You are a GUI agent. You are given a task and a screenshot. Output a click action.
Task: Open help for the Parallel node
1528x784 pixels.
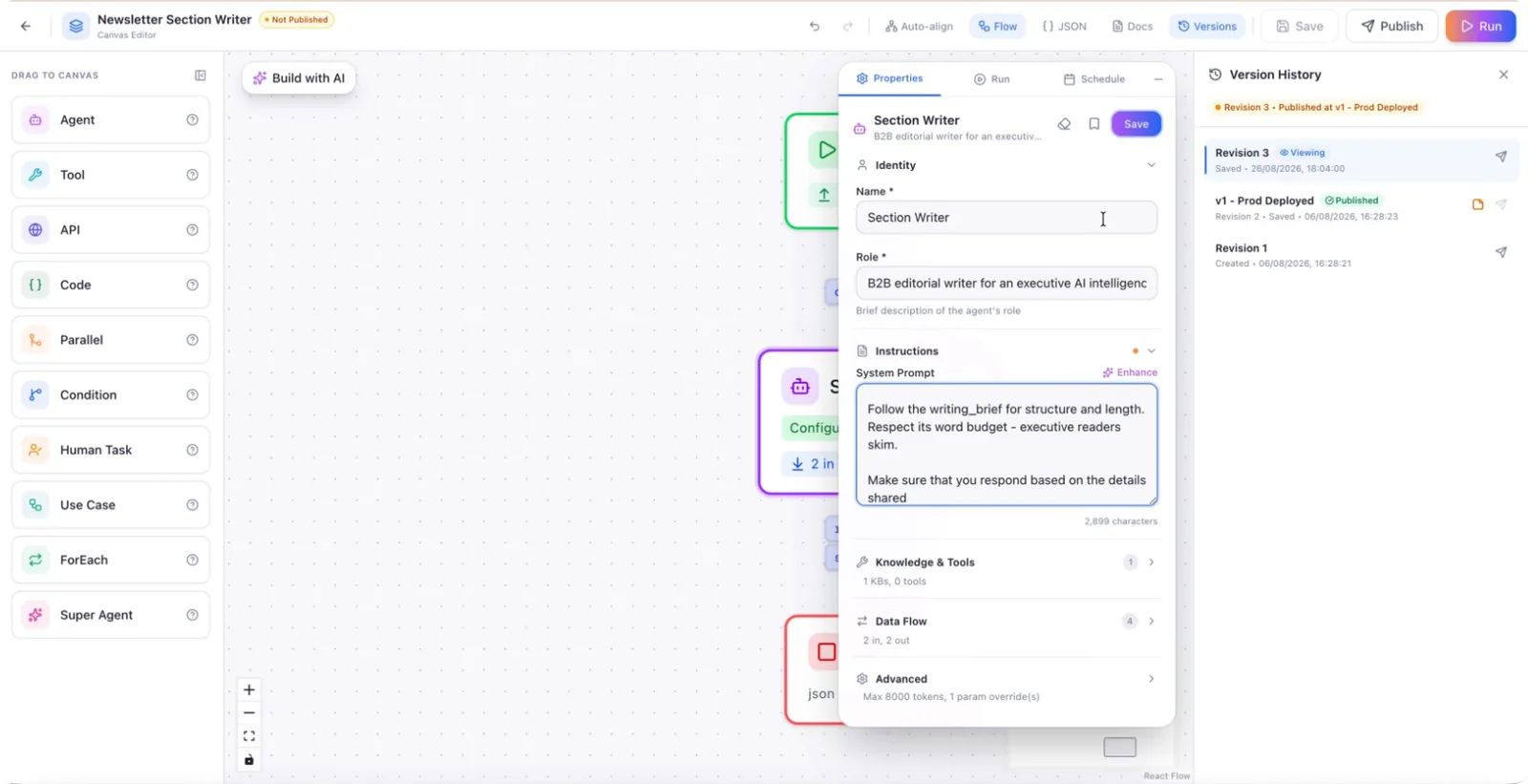coord(192,340)
